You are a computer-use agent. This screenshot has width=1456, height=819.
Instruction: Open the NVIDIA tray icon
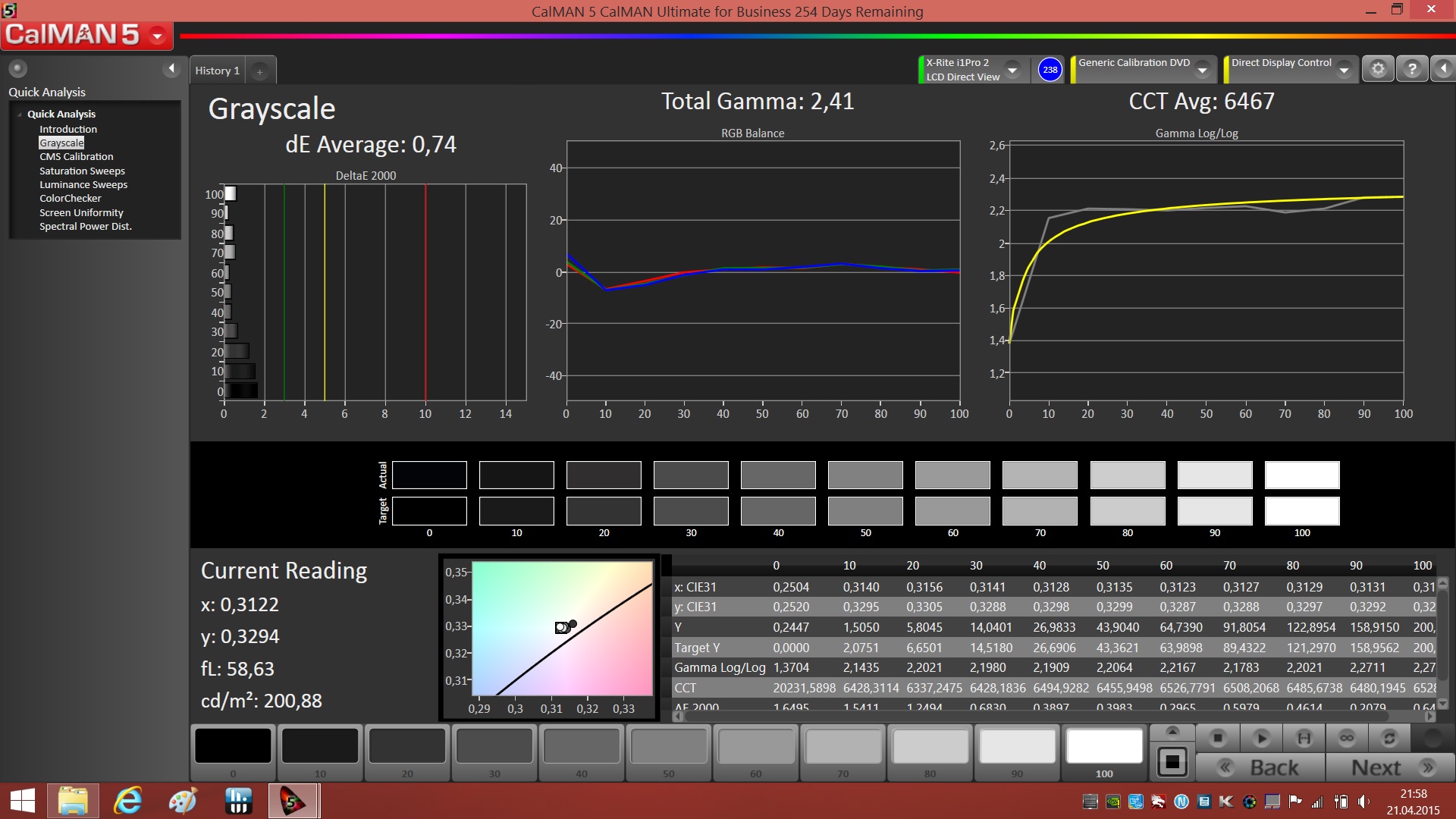(x=1112, y=802)
